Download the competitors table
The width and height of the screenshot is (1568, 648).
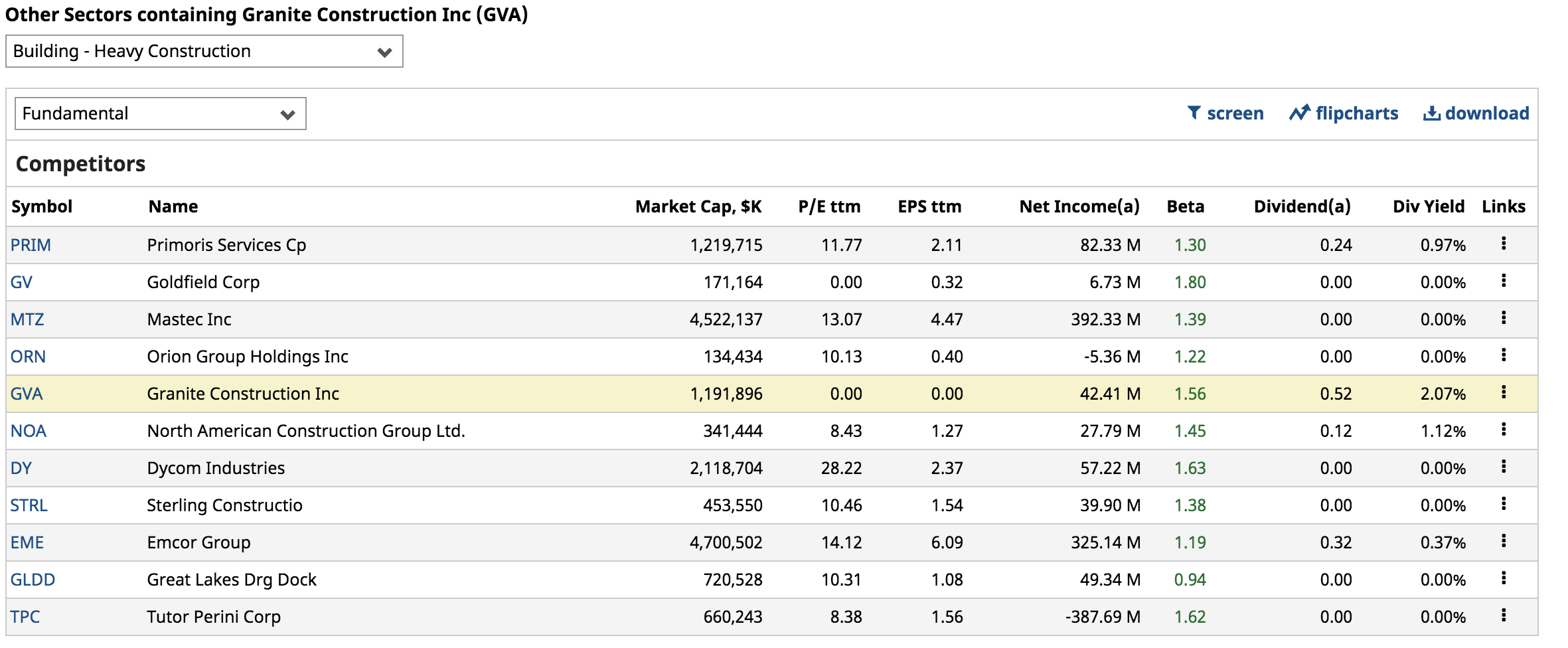1476,114
